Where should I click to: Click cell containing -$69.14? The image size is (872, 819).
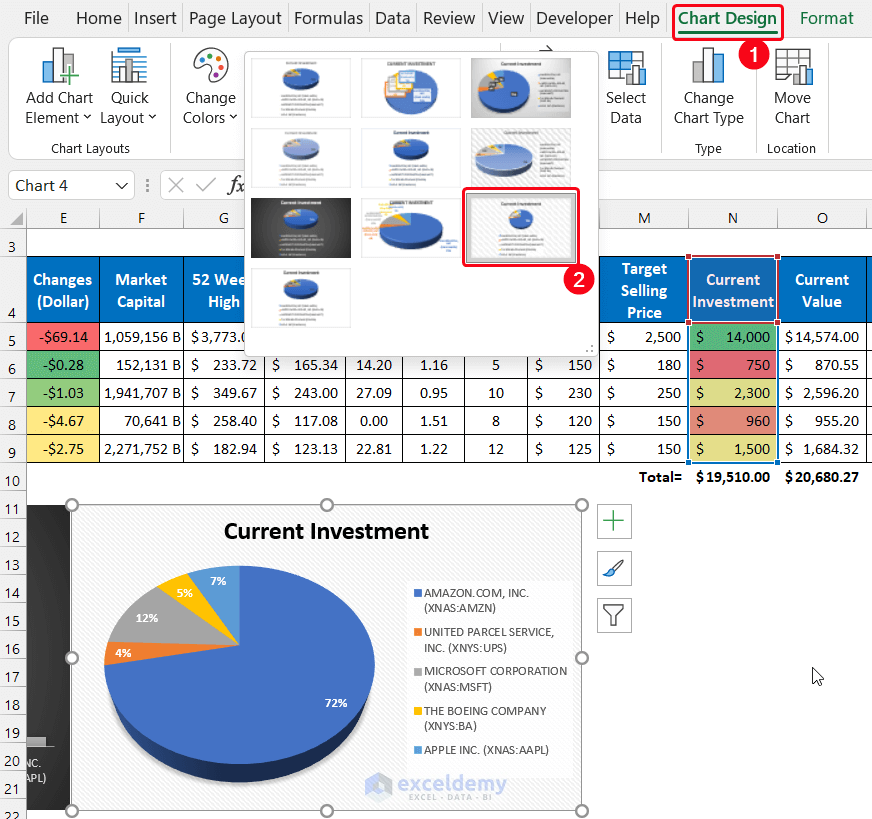tap(63, 337)
